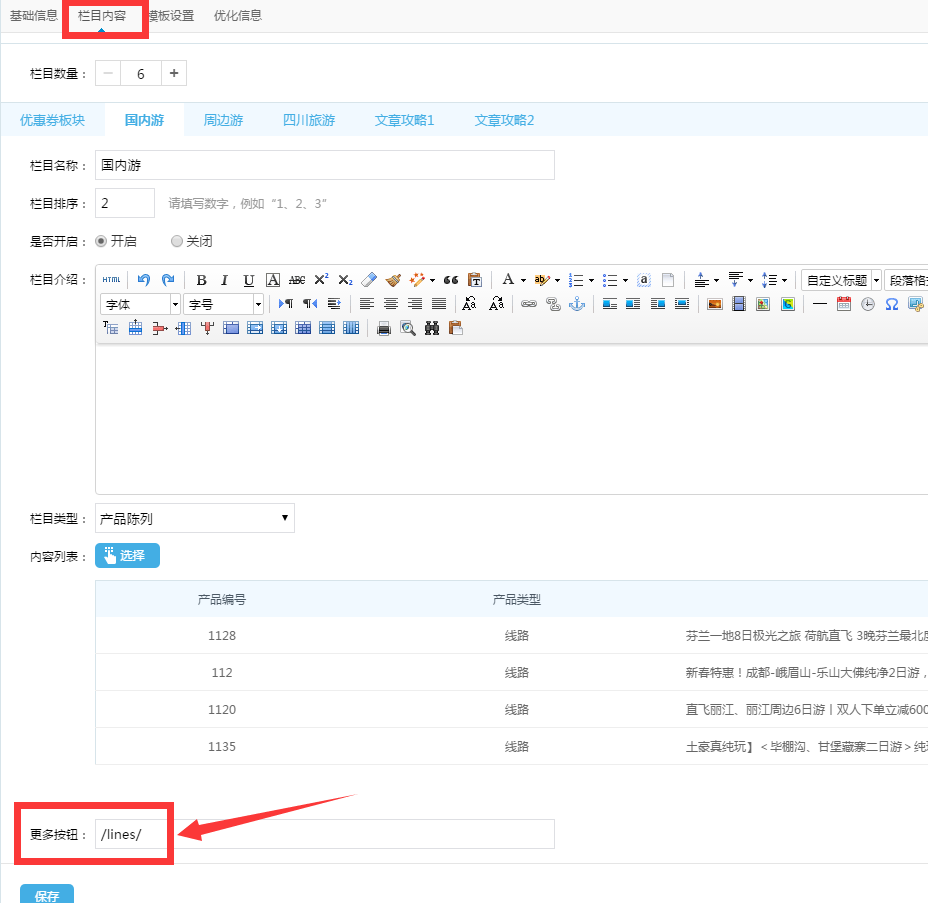Select the 关闭 radio button

pos(177,241)
